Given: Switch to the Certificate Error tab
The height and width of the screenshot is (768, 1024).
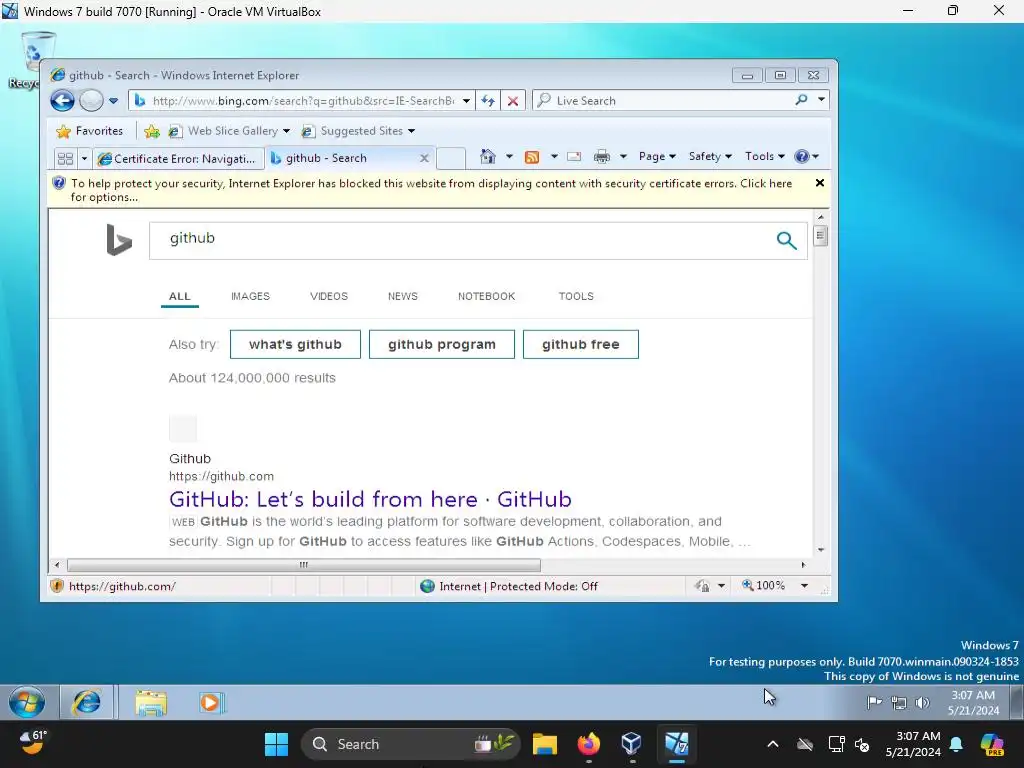Looking at the screenshot, I should [x=178, y=158].
